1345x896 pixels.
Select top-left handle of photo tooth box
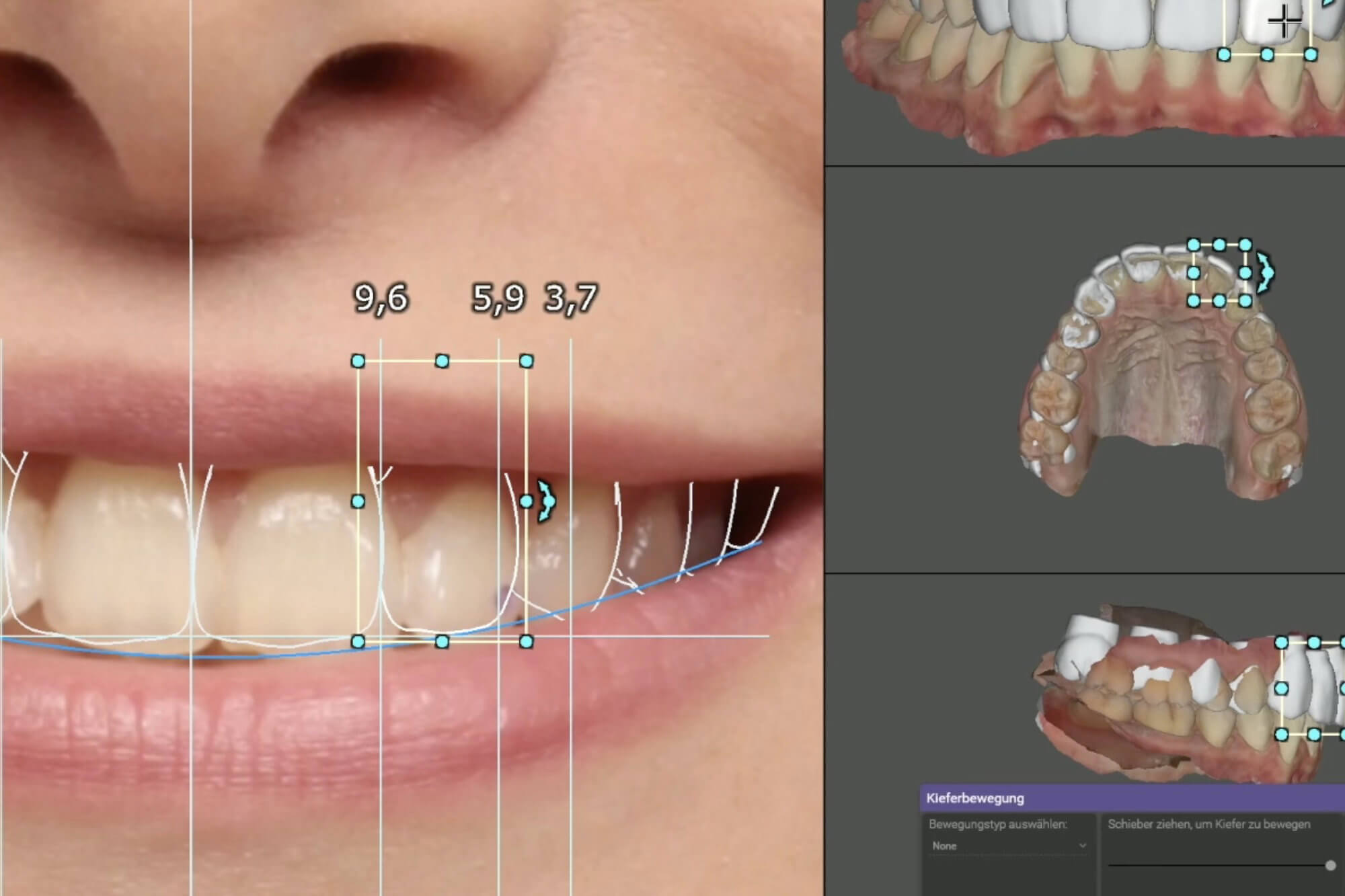(358, 362)
